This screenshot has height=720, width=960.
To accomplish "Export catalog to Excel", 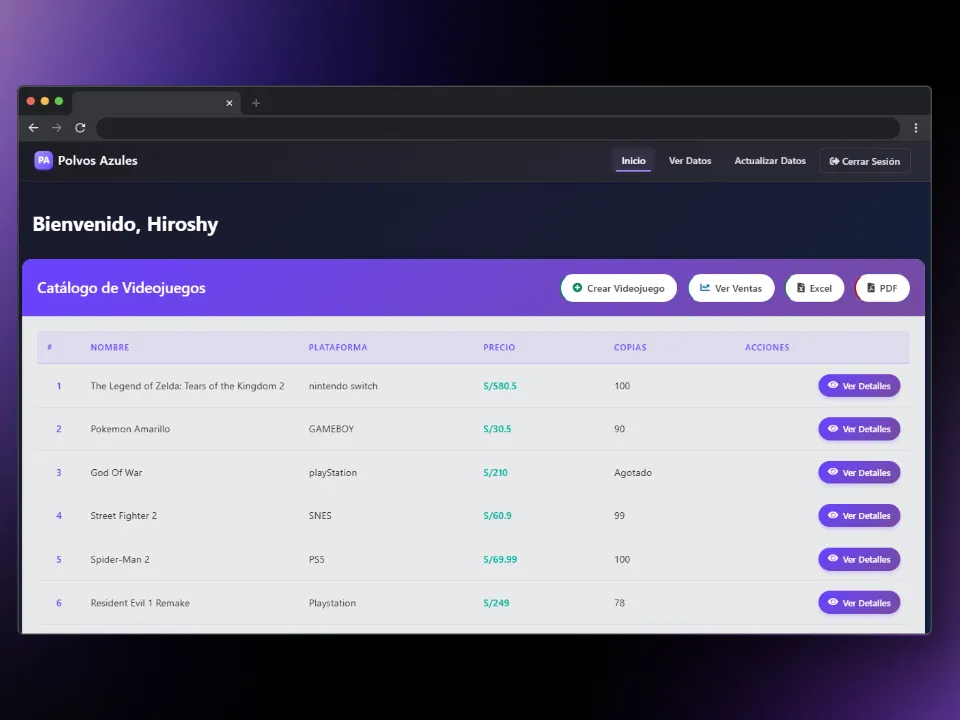I will [814, 288].
